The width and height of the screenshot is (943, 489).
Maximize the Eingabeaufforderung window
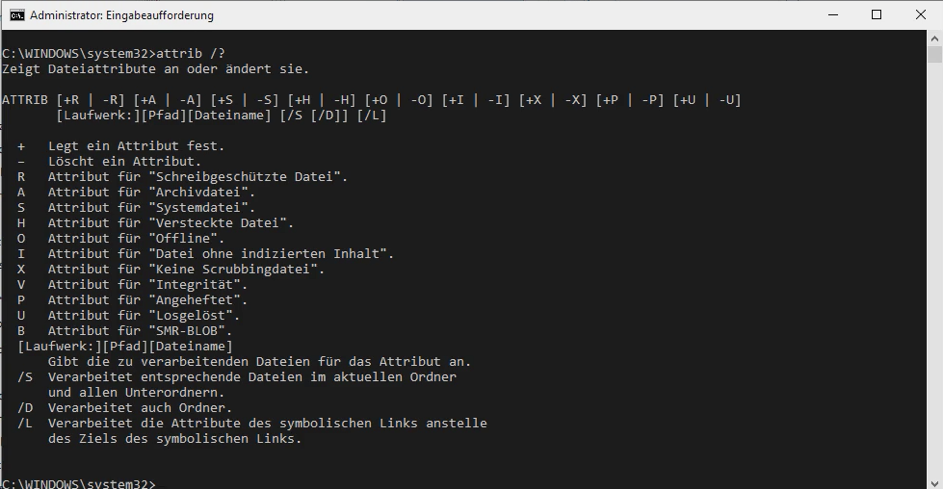point(877,15)
